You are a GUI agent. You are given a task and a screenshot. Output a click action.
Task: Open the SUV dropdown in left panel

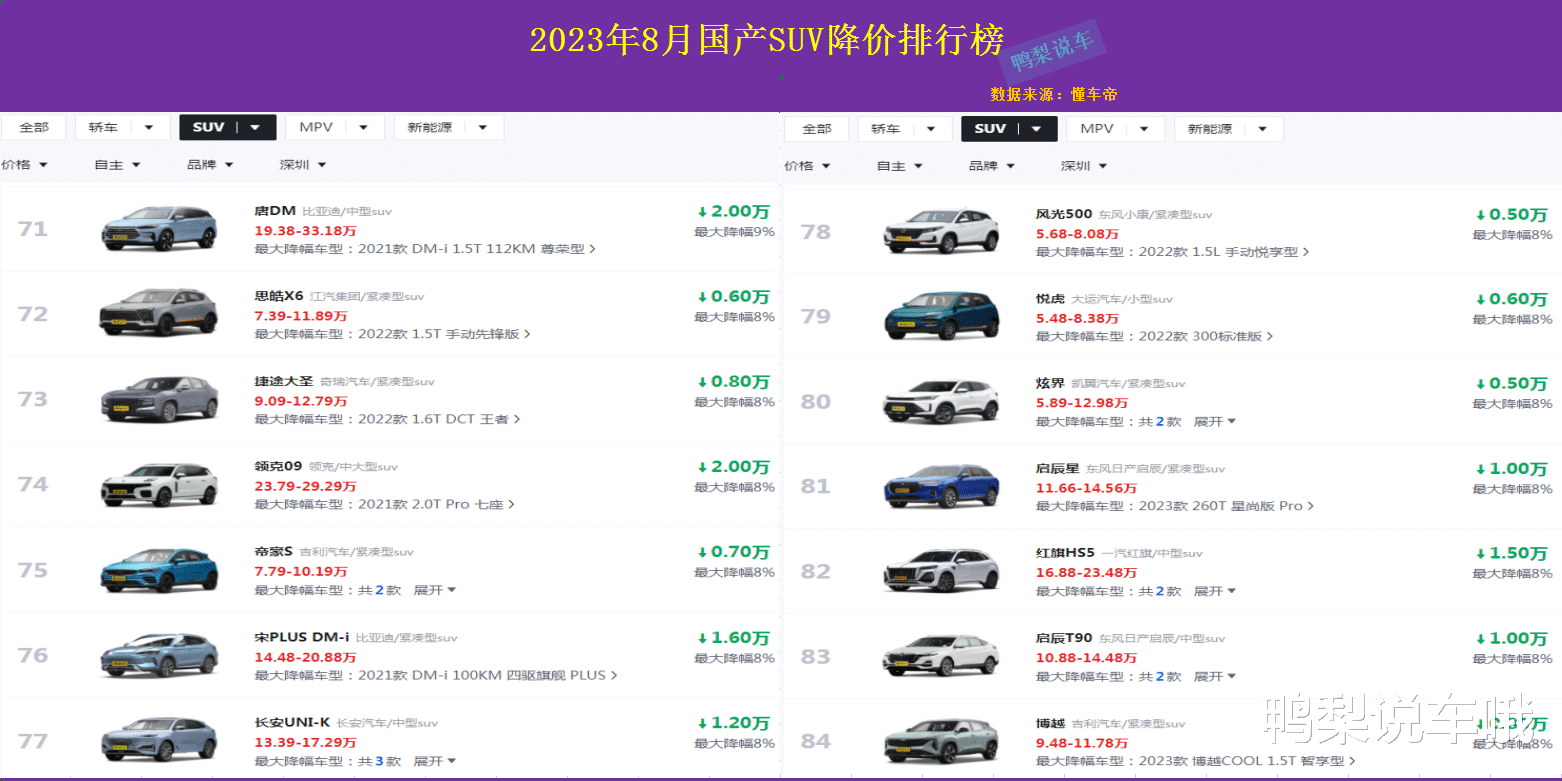click(227, 127)
